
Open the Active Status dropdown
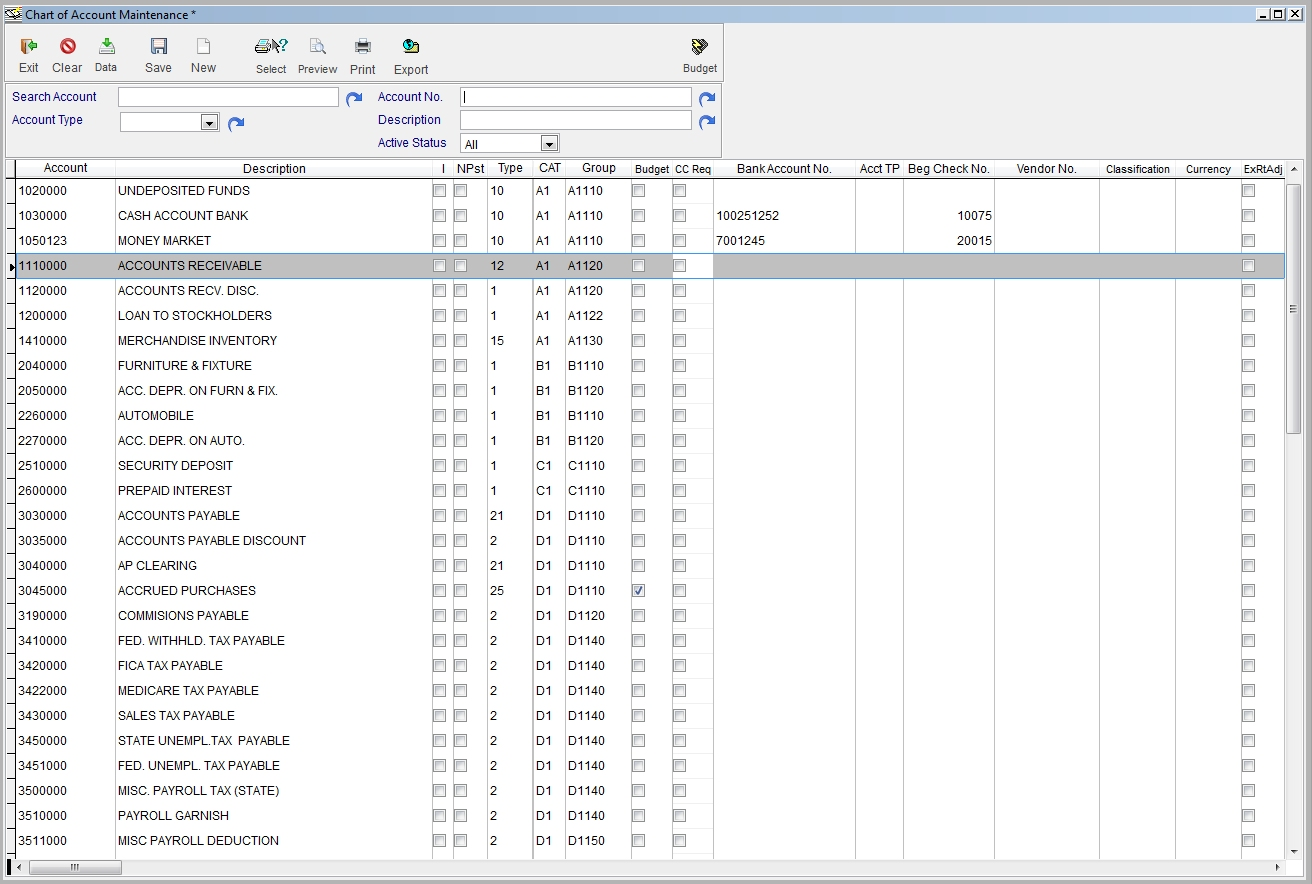548,144
